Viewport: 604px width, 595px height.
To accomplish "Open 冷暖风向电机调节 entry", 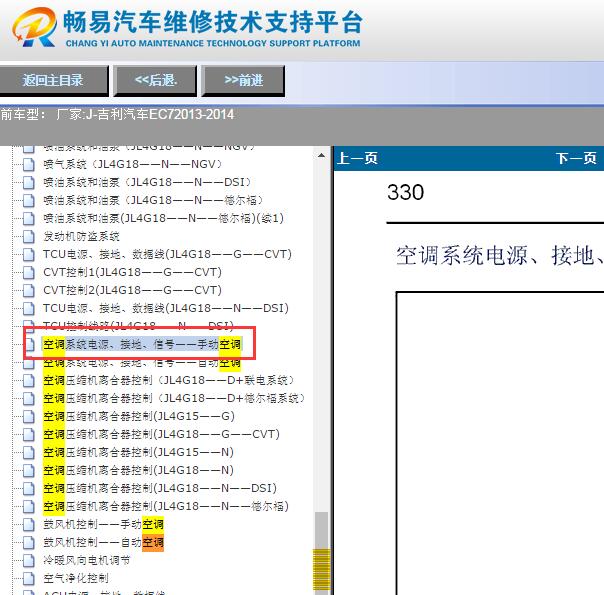I will tap(87, 560).
